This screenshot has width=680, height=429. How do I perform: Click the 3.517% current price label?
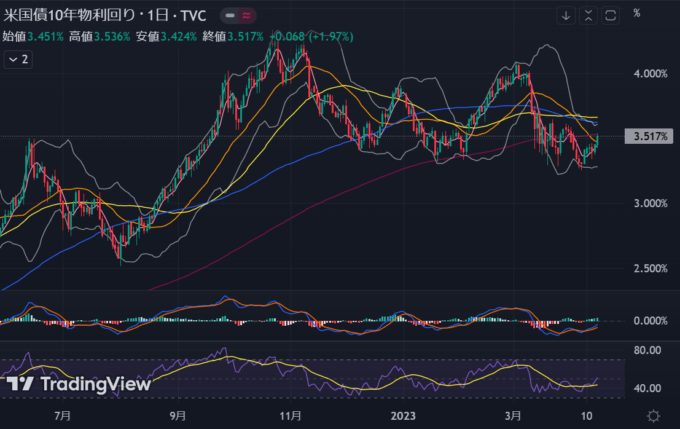point(651,136)
